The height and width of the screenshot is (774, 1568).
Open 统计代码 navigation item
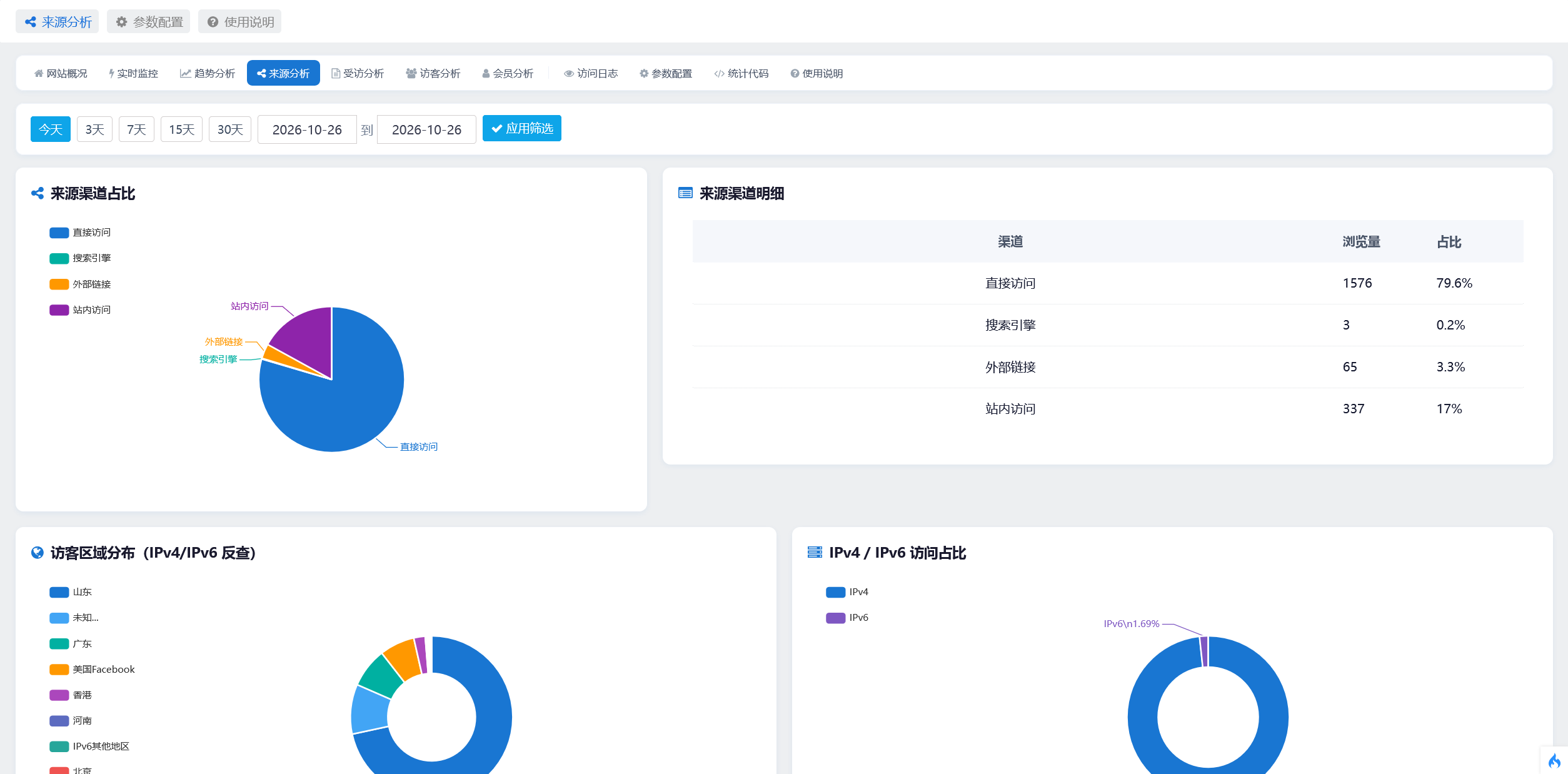point(741,73)
